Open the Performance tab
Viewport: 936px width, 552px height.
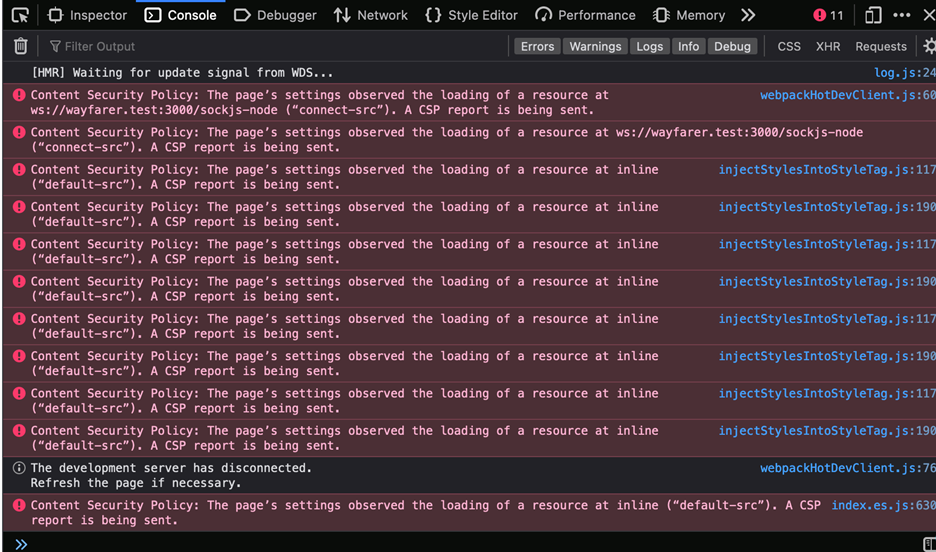pos(585,15)
